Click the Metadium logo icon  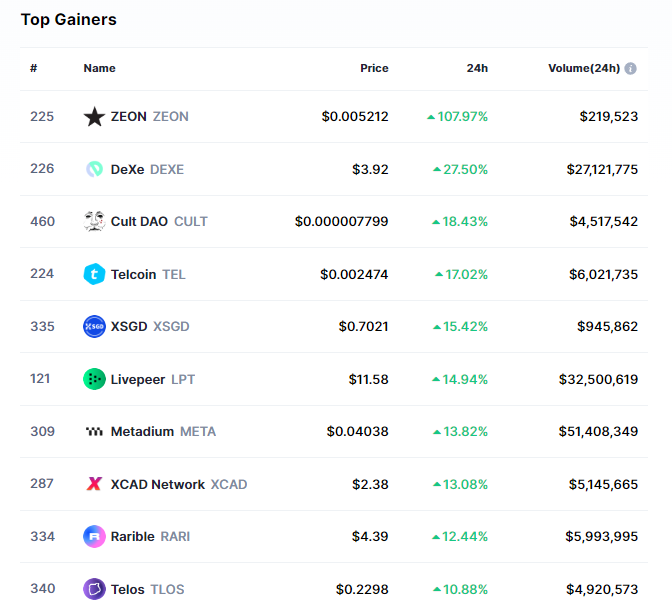click(94, 432)
